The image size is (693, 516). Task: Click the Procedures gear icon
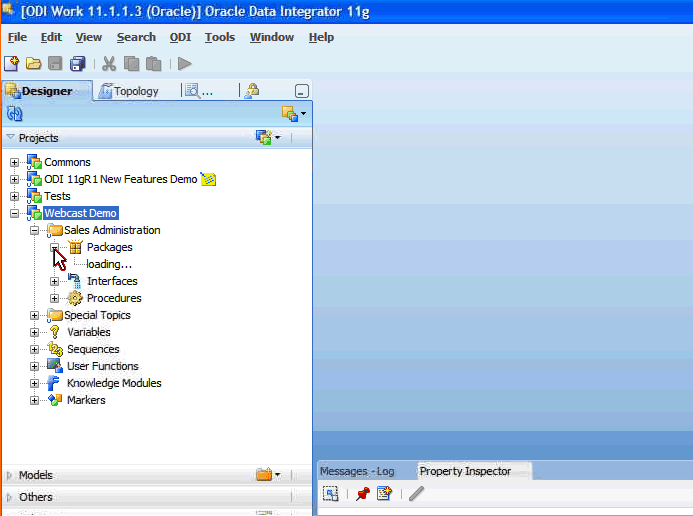(75, 298)
